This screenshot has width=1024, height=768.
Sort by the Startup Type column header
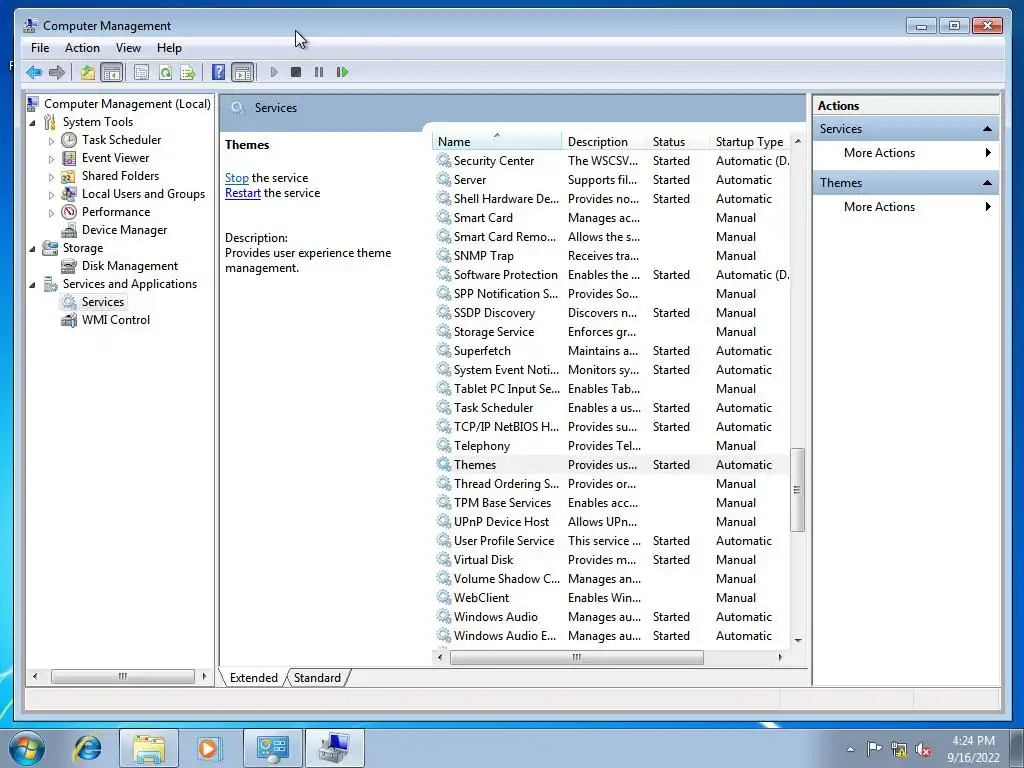[750, 141]
